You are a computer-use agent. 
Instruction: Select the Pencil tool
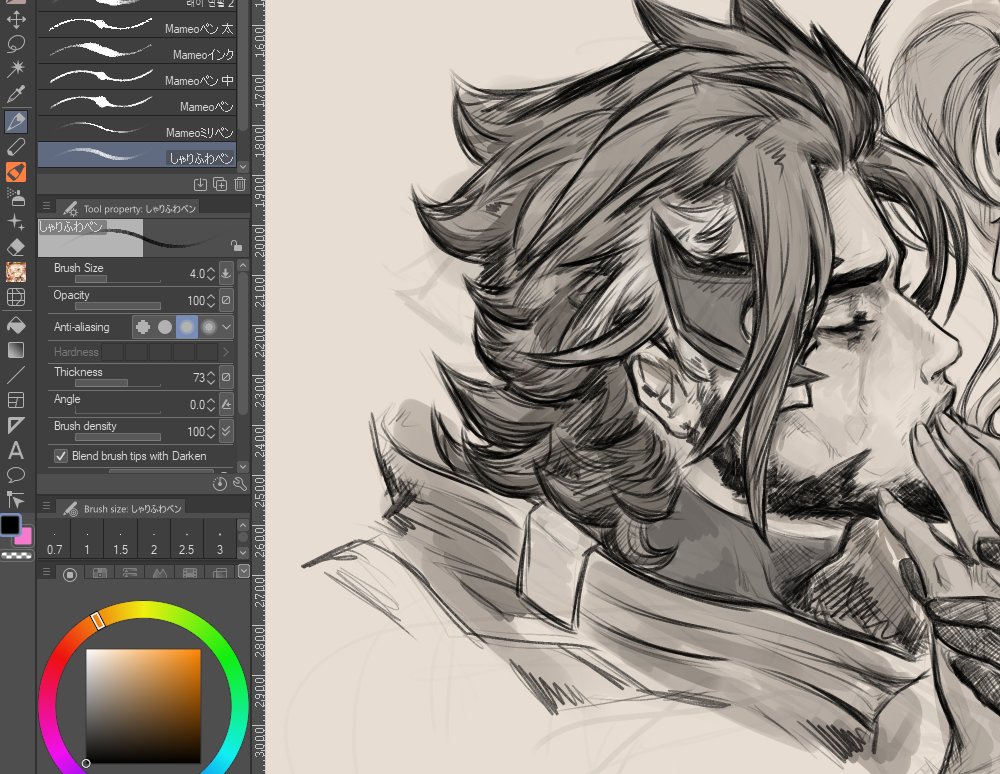[x=16, y=147]
